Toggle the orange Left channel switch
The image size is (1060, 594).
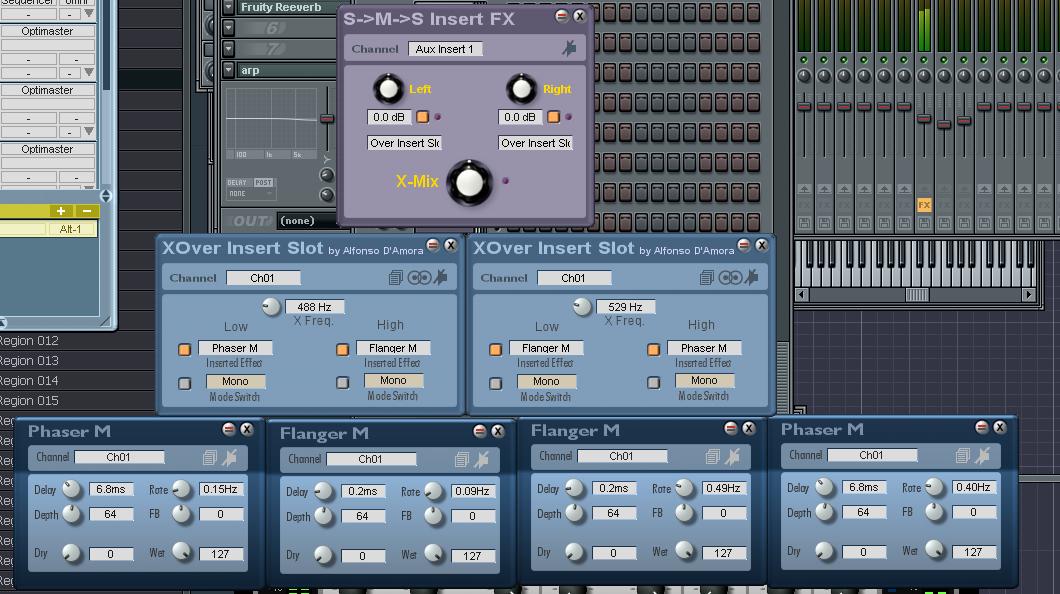coord(423,117)
